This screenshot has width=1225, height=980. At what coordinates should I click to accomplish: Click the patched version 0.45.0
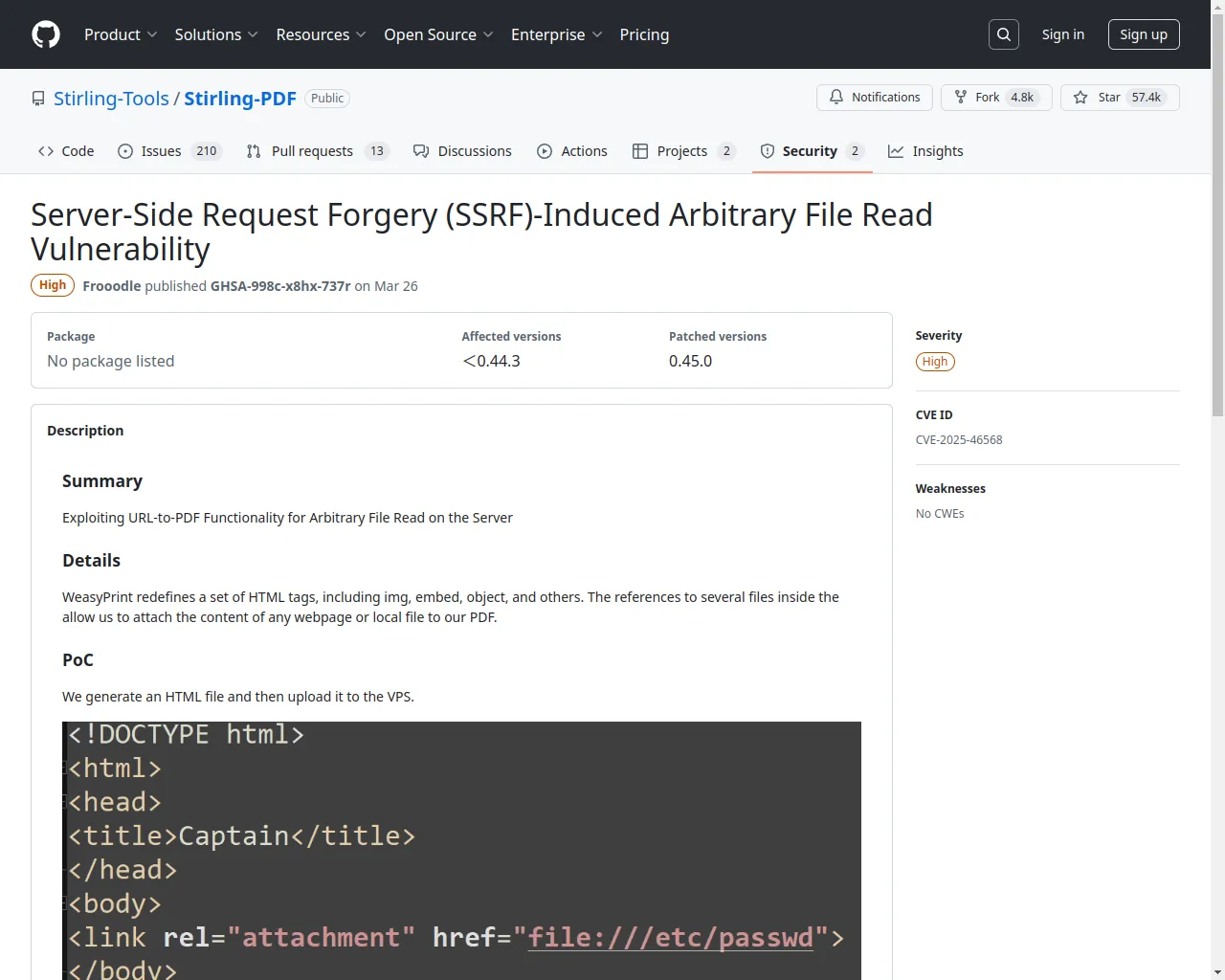(691, 361)
